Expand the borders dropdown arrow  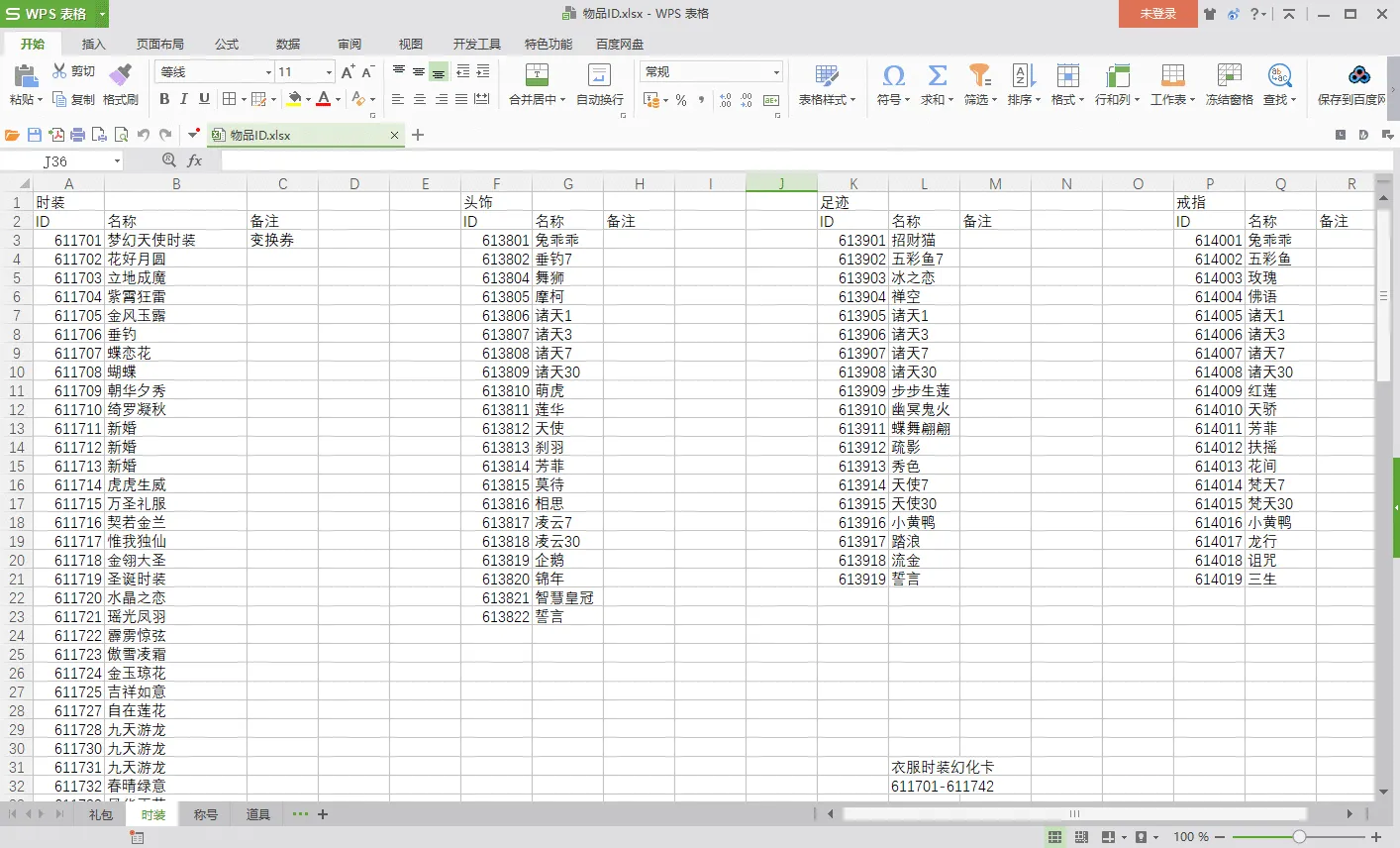pos(243,99)
